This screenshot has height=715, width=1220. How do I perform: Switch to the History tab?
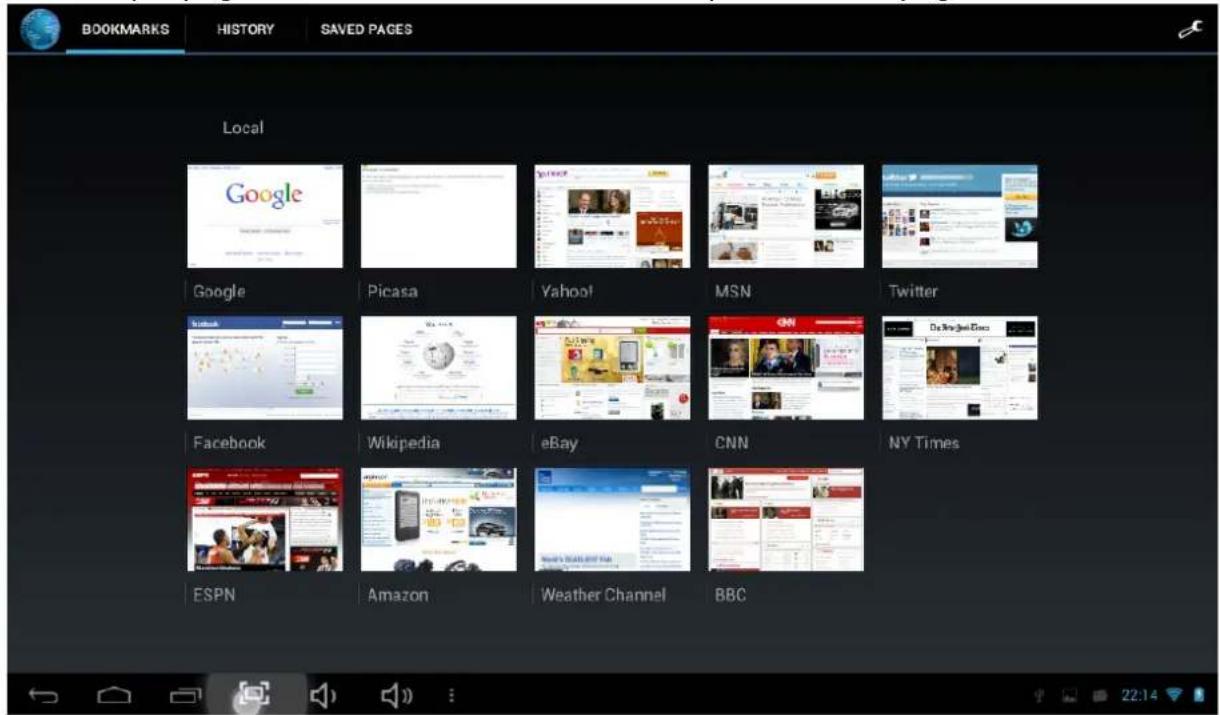pyautogui.click(x=245, y=30)
